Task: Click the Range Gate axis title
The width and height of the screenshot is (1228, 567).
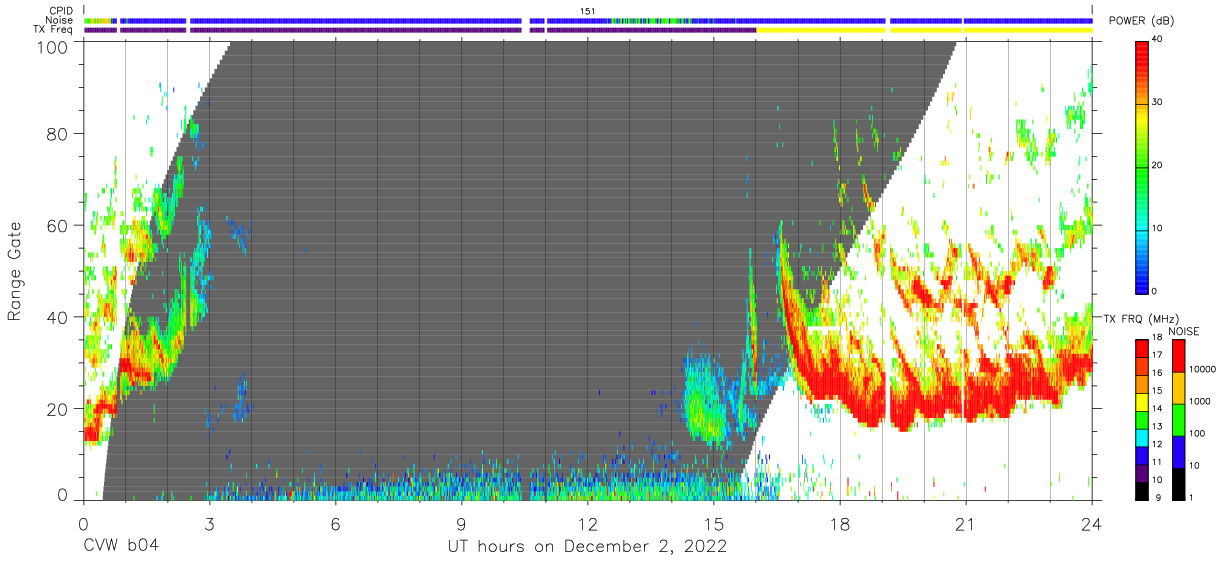Action: tap(15, 272)
